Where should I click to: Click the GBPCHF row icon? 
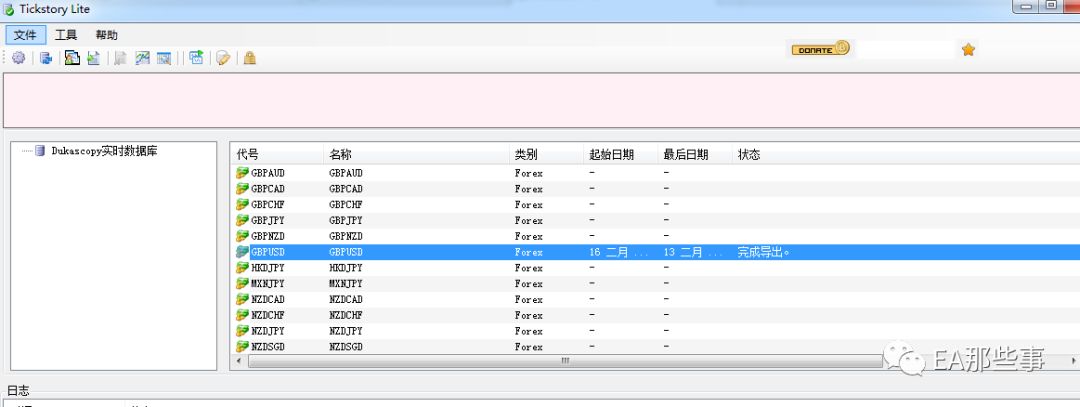tap(242, 205)
